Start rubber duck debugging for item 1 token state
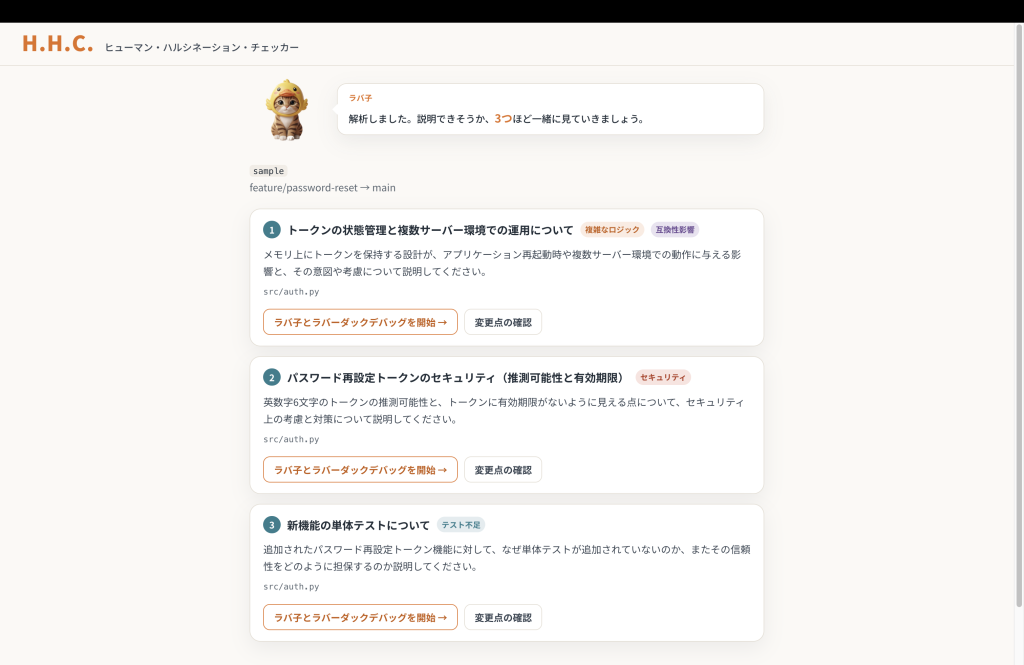The height and width of the screenshot is (665, 1024). click(x=360, y=322)
